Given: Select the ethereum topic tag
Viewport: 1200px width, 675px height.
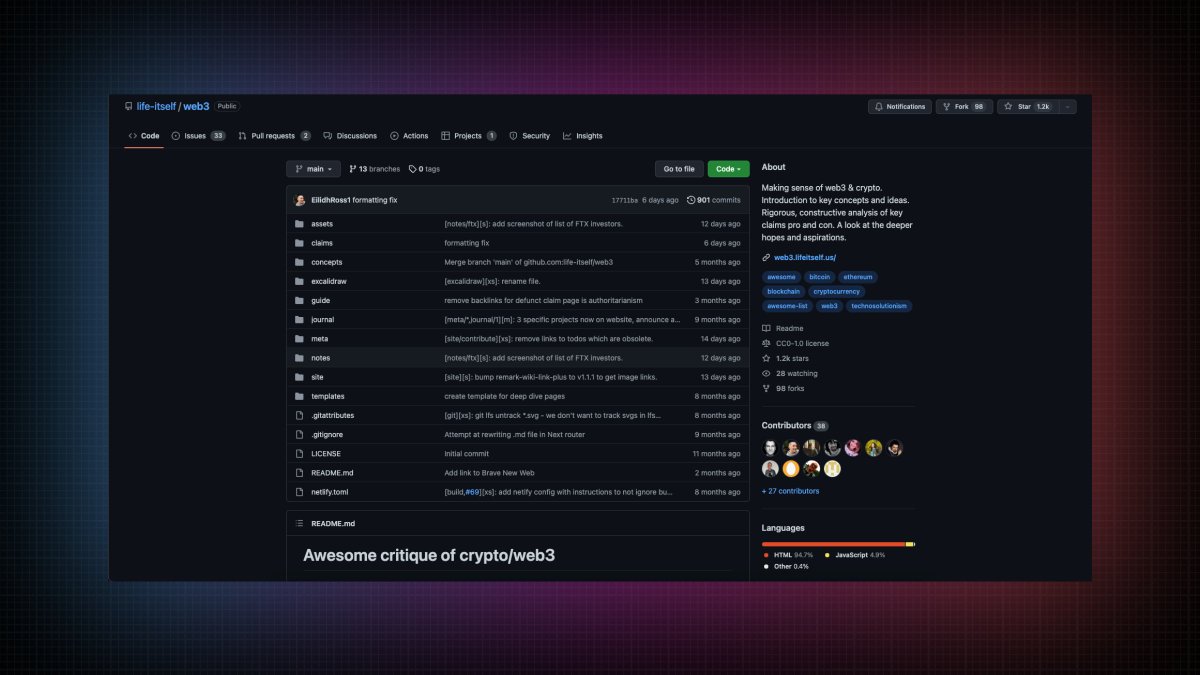Looking at the screenshot, I should coord(858,277).
